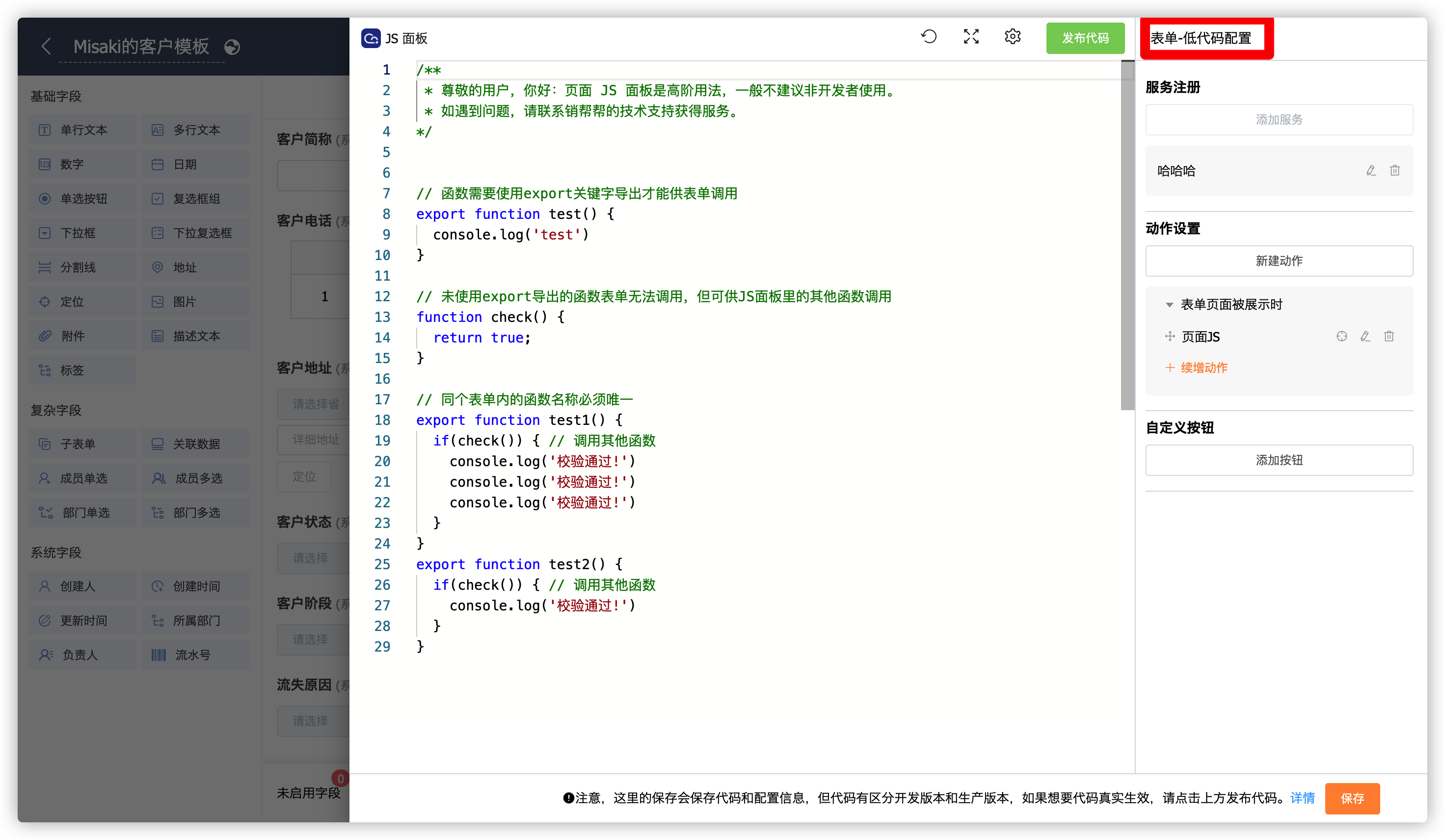Image resolution: width=1445 pixels, height=840 pixels.
Task: Open the 详情 link in footer note
Action: click(1302, 798)
